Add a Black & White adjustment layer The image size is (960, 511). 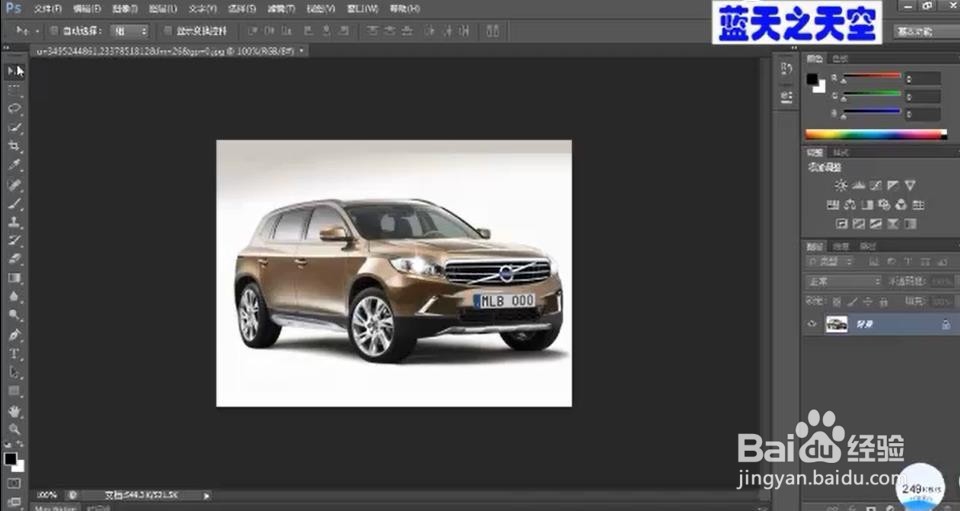pyautogui.click(x=867, y=205)
